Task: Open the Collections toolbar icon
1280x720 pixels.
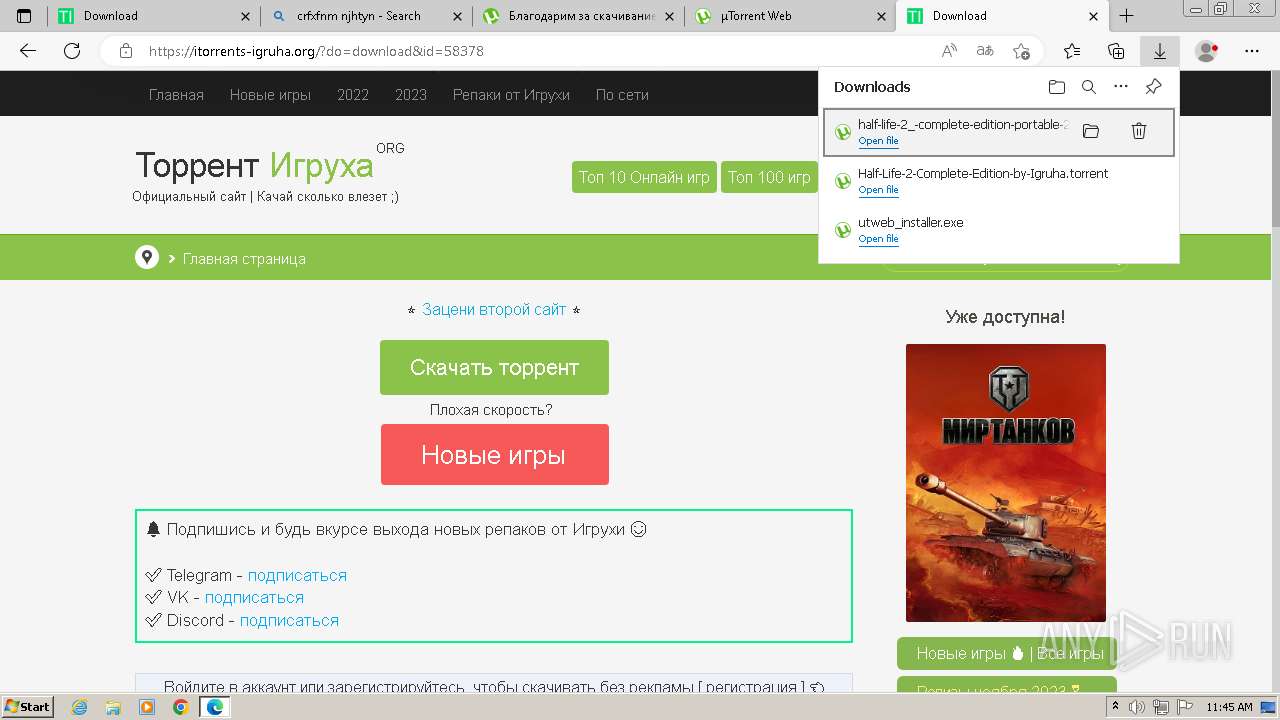Action: (1116, 51)
